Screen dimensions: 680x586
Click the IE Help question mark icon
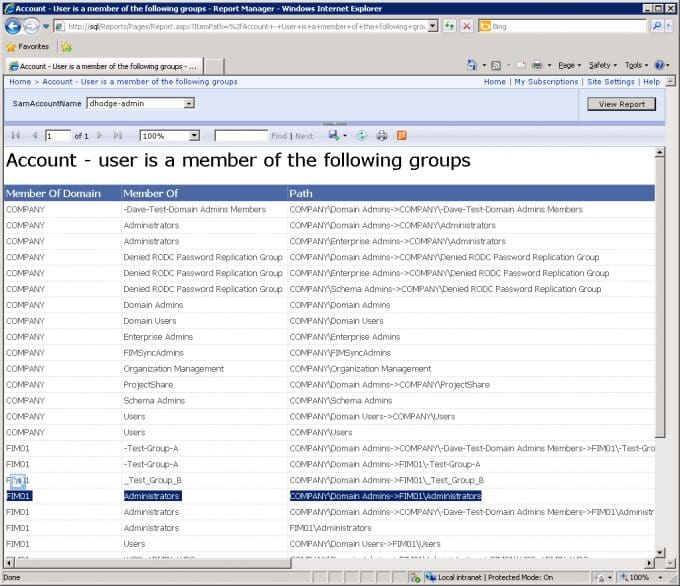pos(659,65)
